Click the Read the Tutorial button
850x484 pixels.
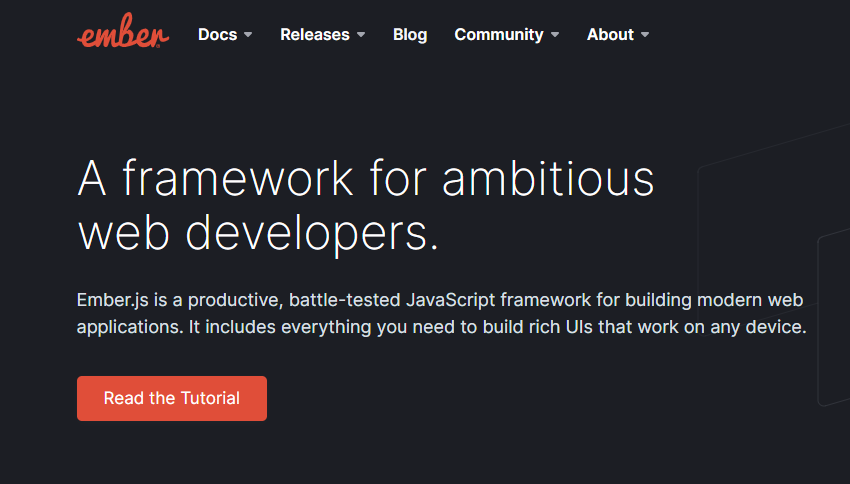point(172,398)
